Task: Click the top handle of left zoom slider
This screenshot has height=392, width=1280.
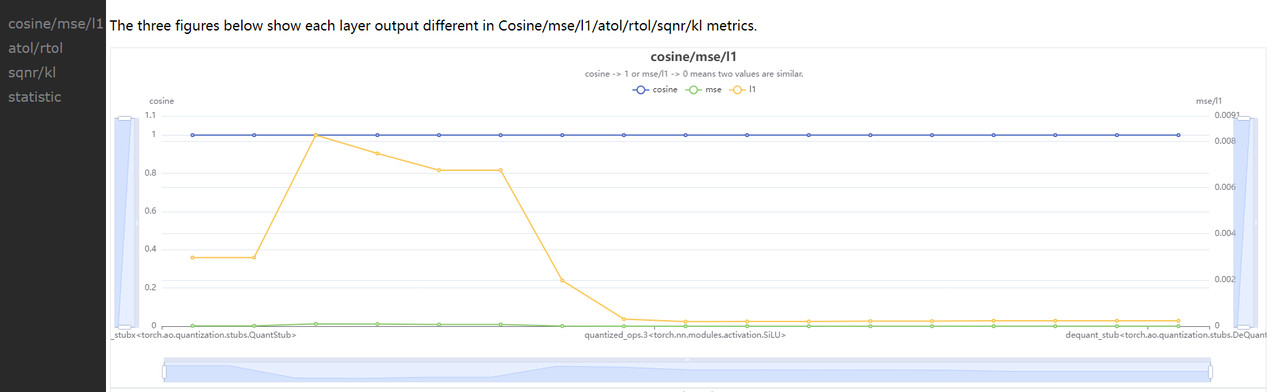Action: tap(124, 118)
